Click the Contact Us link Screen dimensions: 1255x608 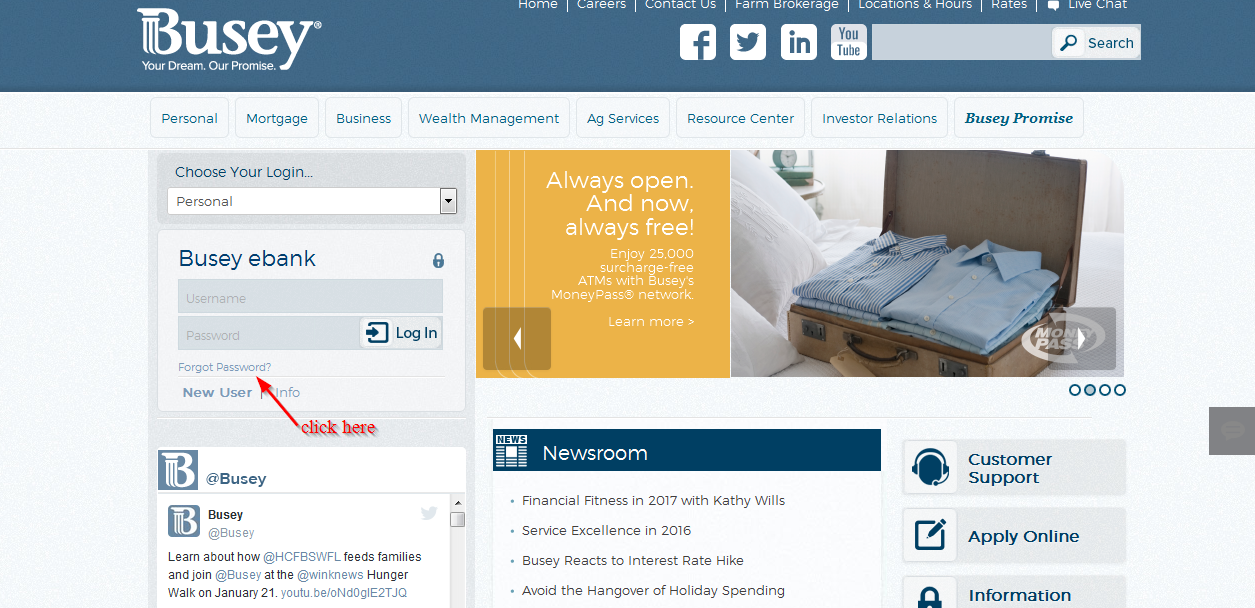pyautogui.click(x=680, y=5)
